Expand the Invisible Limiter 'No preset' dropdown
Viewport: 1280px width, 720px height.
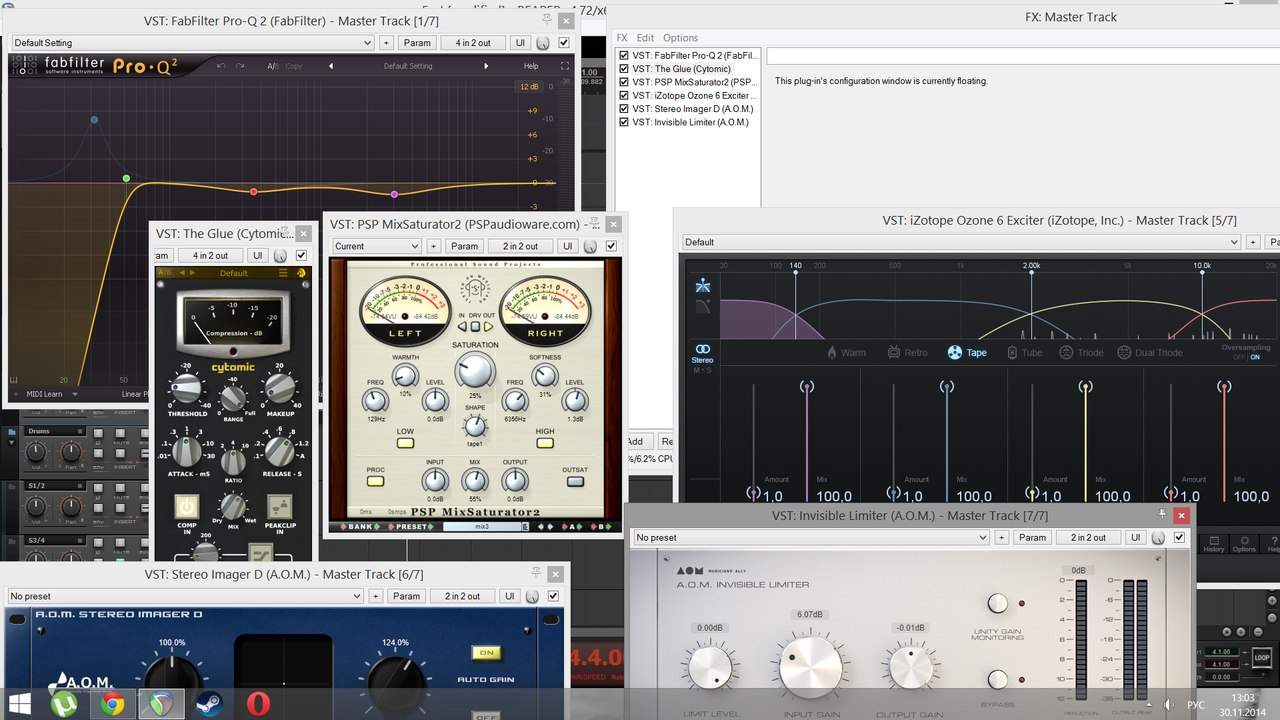[x=810, y=537]
